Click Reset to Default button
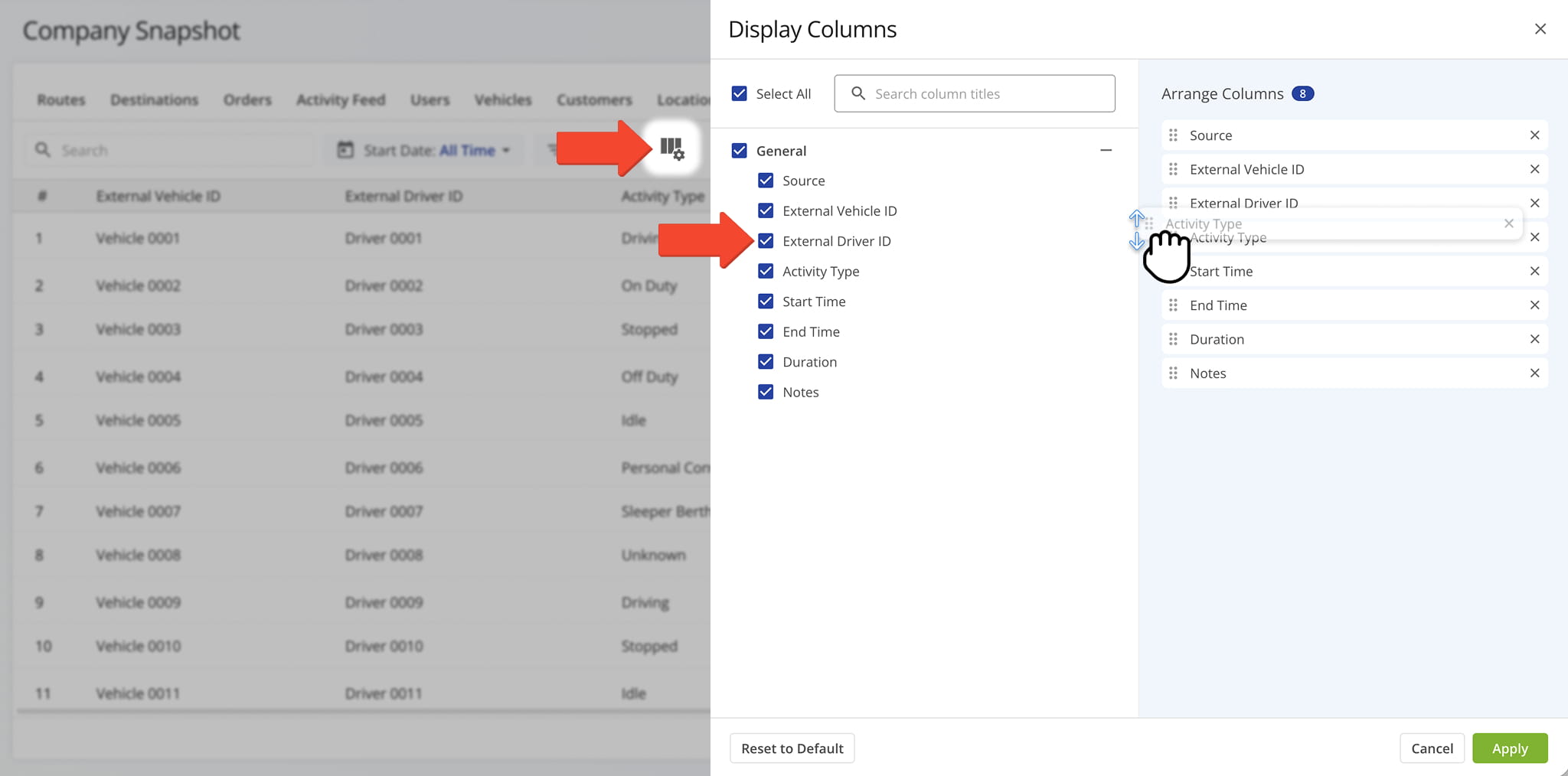Screen dimensions: 1568x776 click(x=792, y=748)
